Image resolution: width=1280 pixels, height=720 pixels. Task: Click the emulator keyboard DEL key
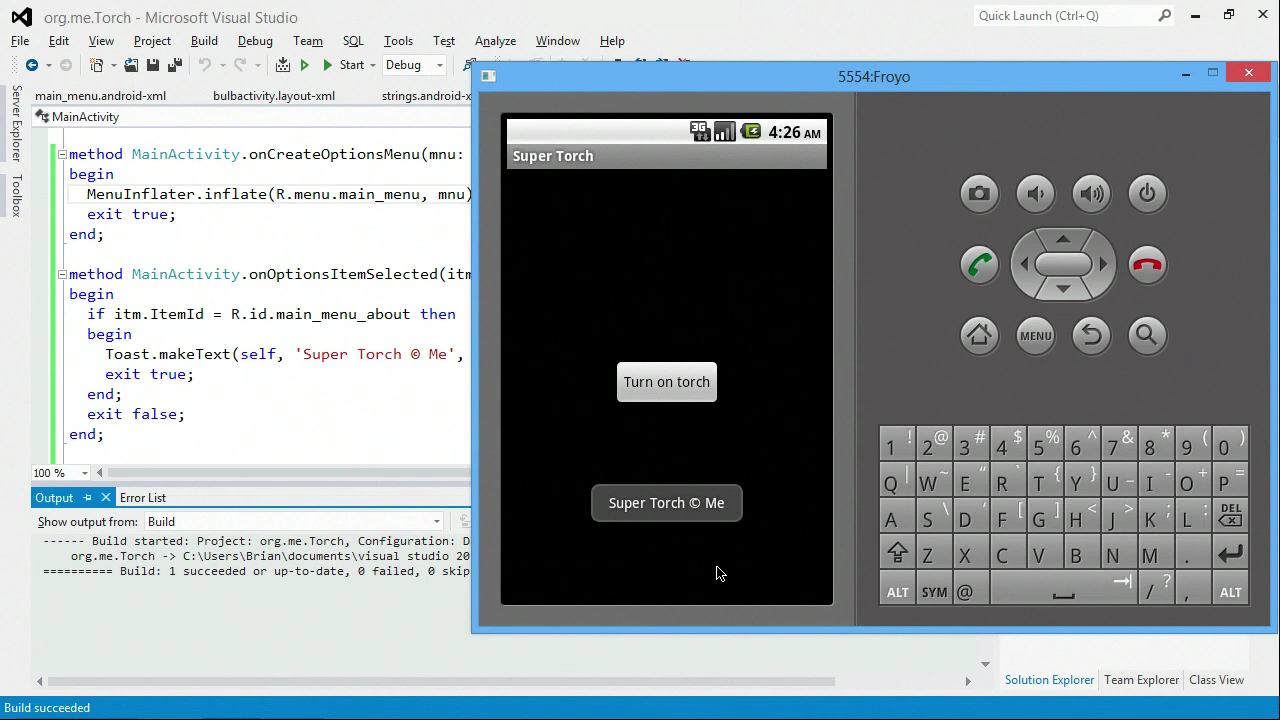1230,516
